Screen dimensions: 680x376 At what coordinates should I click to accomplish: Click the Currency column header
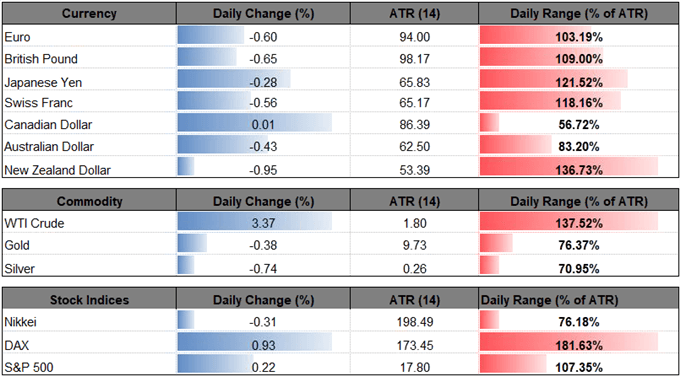click(89, 13)
